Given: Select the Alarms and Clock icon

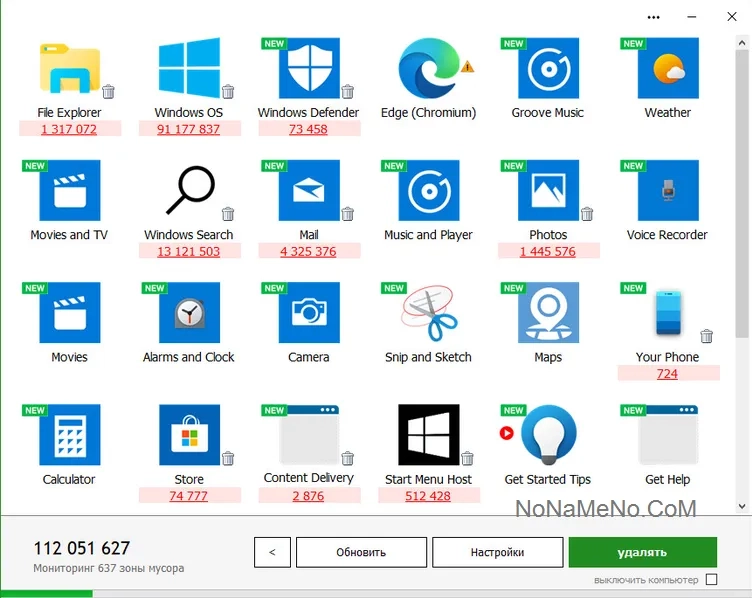Looking at the screenshot, I should coord(189,312).
